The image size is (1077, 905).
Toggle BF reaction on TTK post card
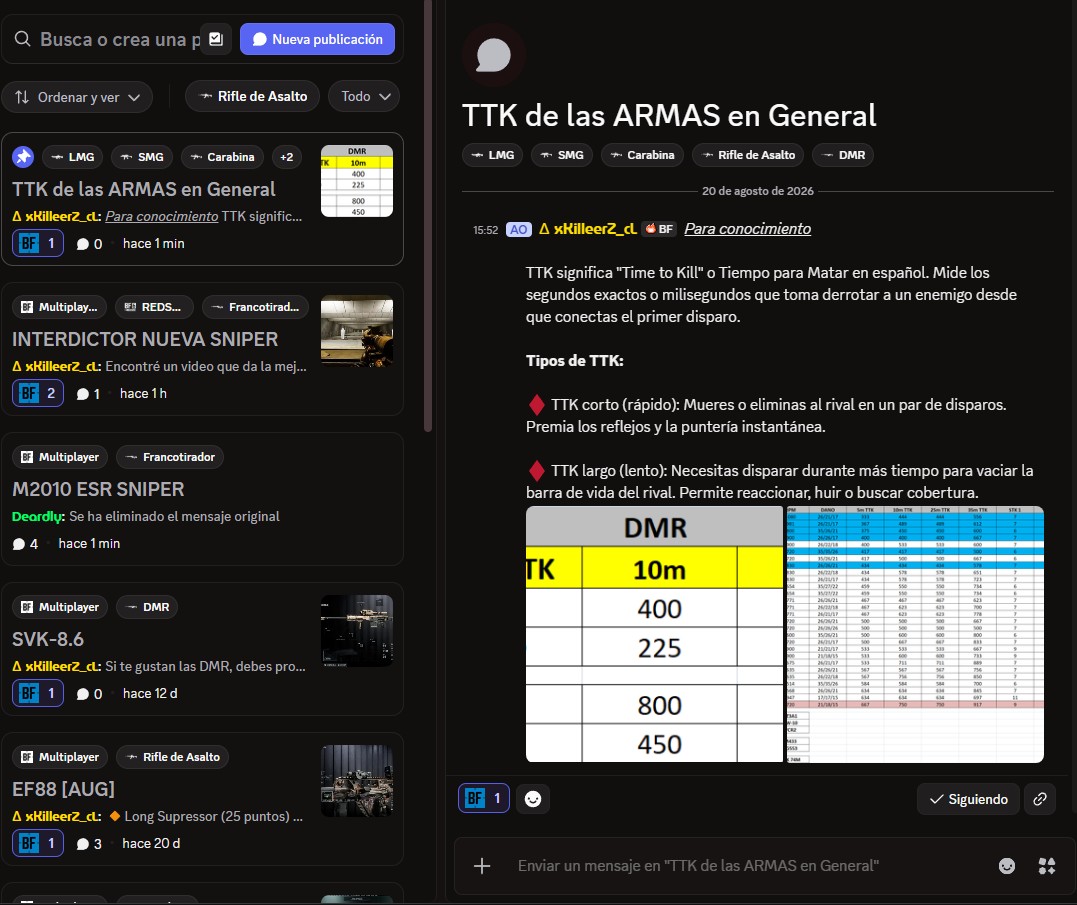tap(38, 243)
